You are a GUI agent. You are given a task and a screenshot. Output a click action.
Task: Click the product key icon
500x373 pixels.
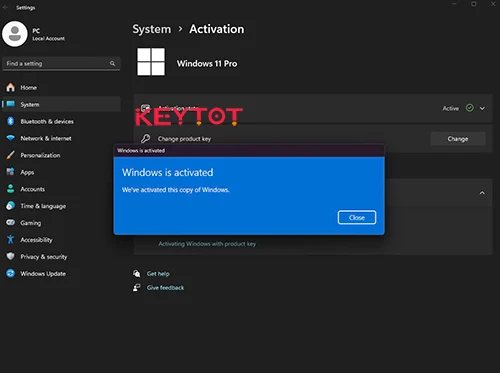point(145,138)
